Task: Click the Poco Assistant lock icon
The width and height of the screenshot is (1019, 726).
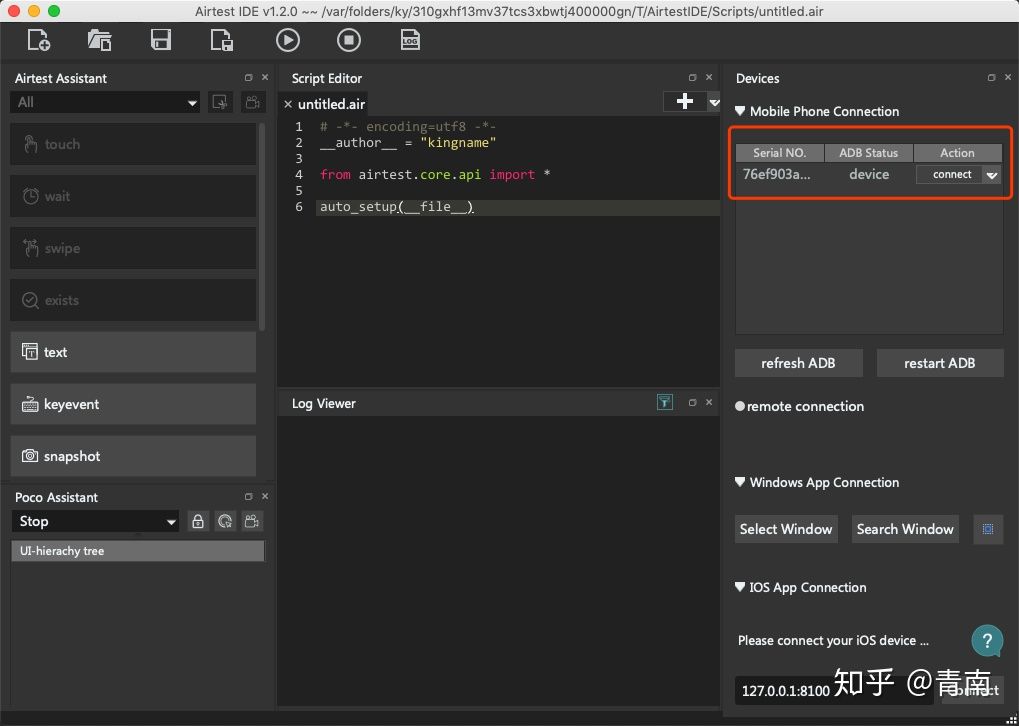Action: tap(198, 521)
